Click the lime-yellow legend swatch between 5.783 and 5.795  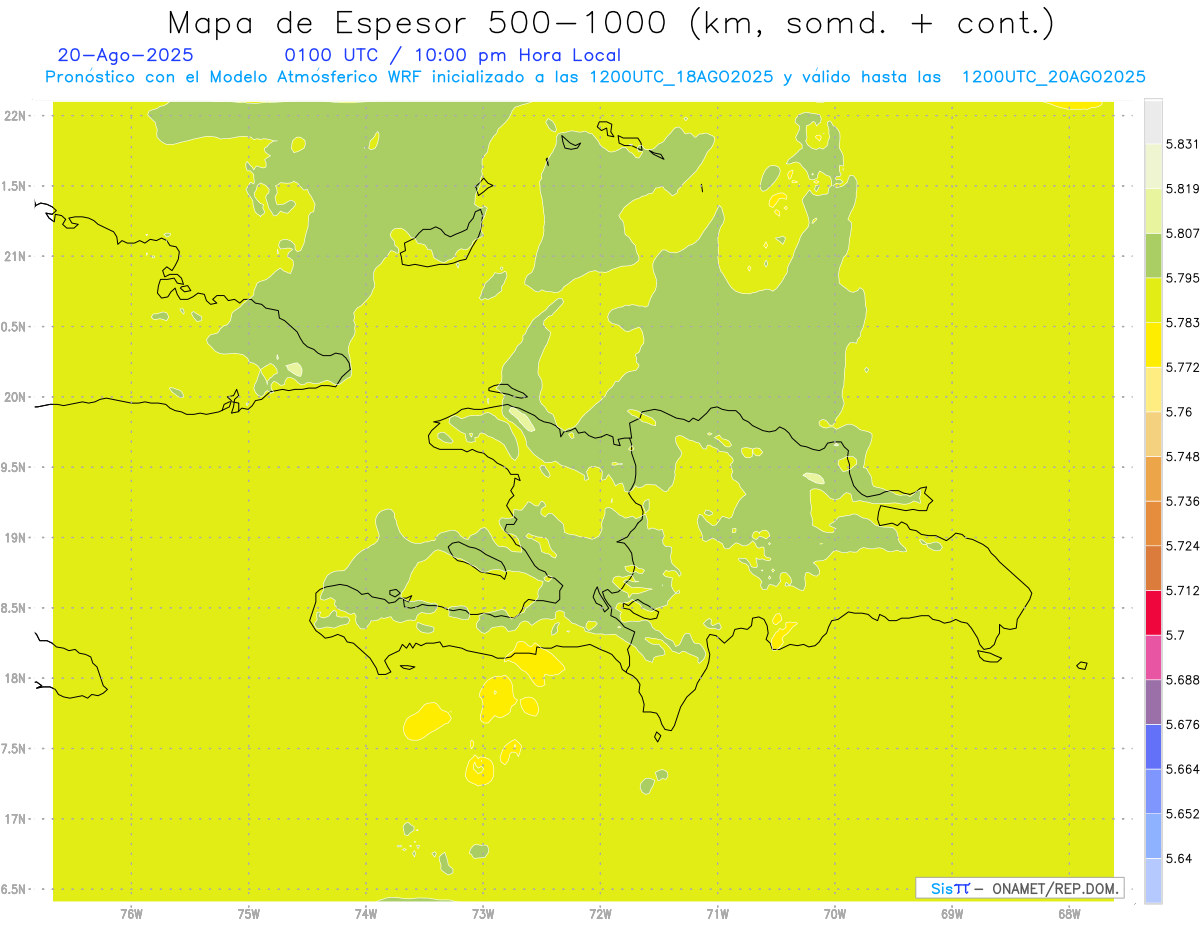1153,300
